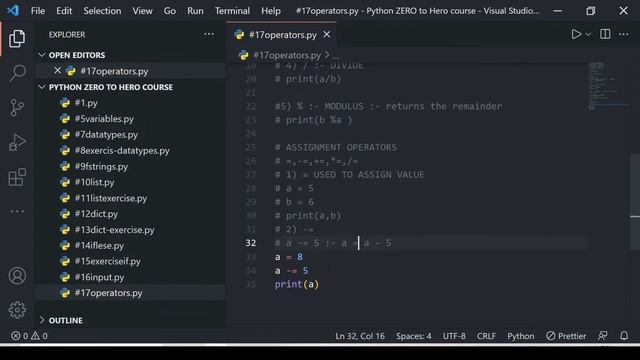The width and height of the screenshot is (640, 360).
Task: Run Python file with play button
Action: tap(576, 34)
